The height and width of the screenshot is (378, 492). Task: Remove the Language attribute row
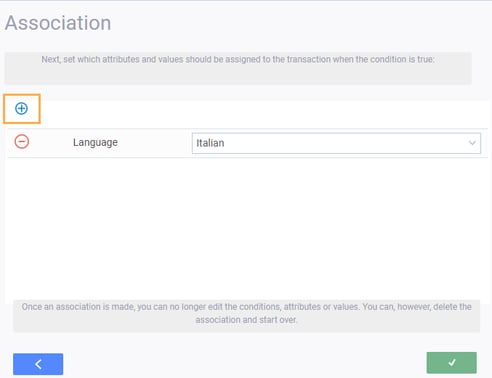coord(22,142)
